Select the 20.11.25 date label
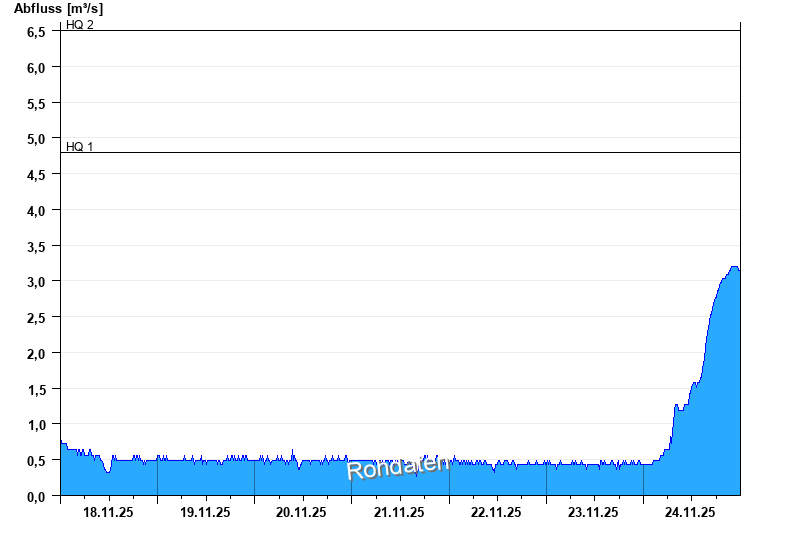The image size is (800, 550). click(x=302, y=512)
